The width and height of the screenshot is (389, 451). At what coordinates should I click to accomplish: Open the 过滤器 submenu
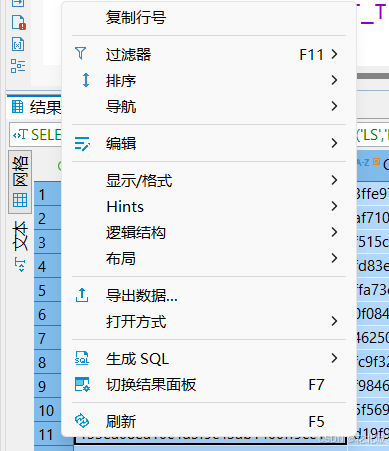tap(209, 54)
